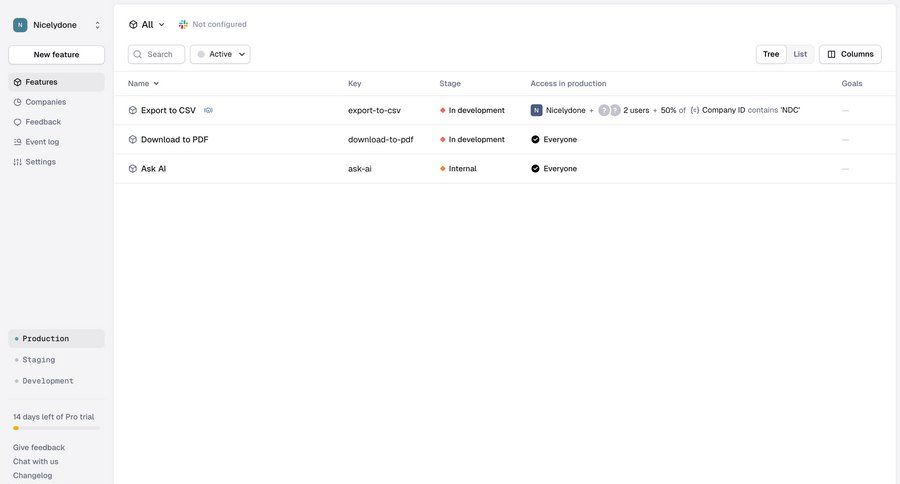The width and height of the screenshot is (900, 484).
Task: Switch to List view
Action: click(800, 54)
